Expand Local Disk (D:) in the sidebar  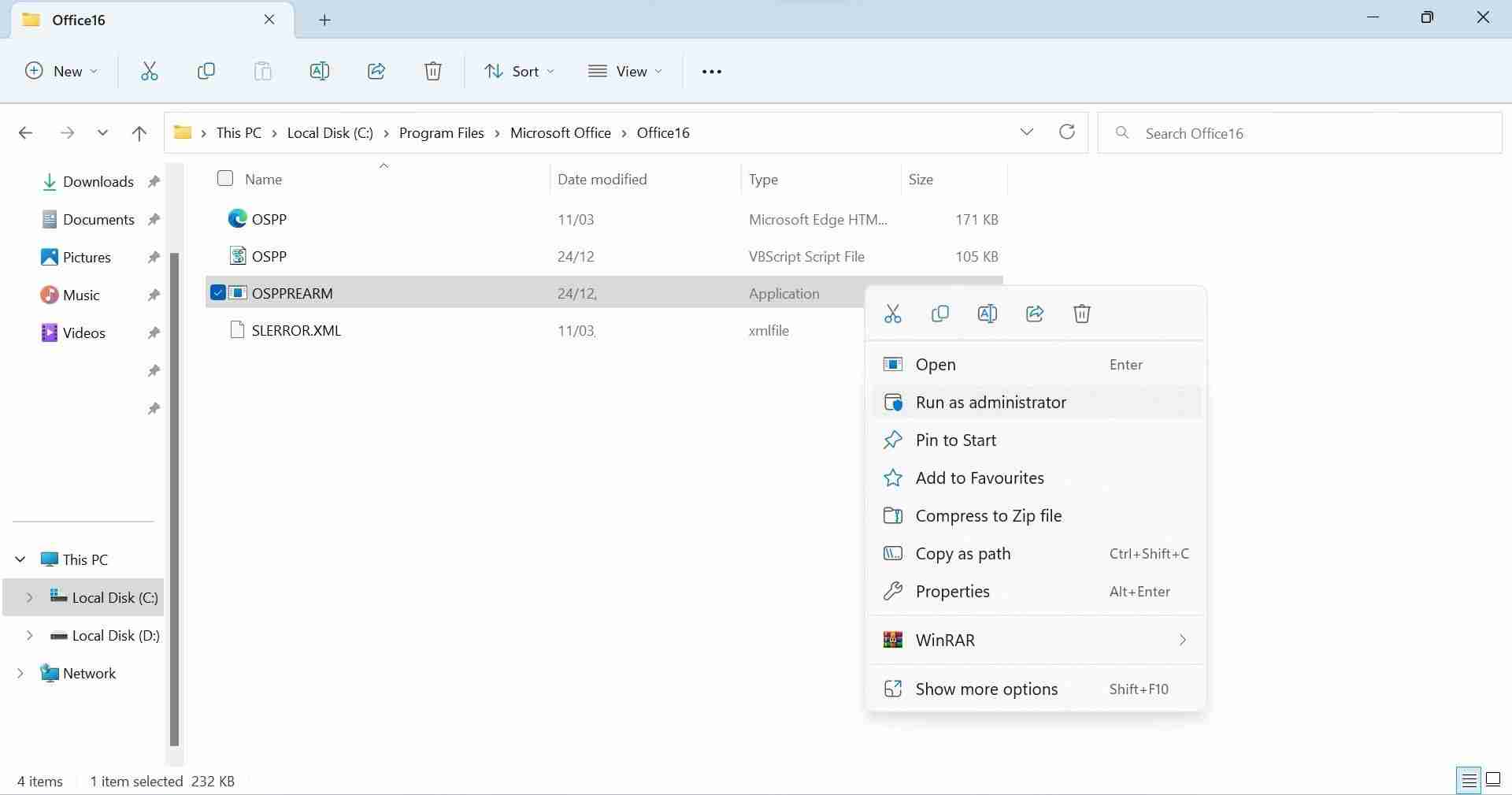(31, 636)
